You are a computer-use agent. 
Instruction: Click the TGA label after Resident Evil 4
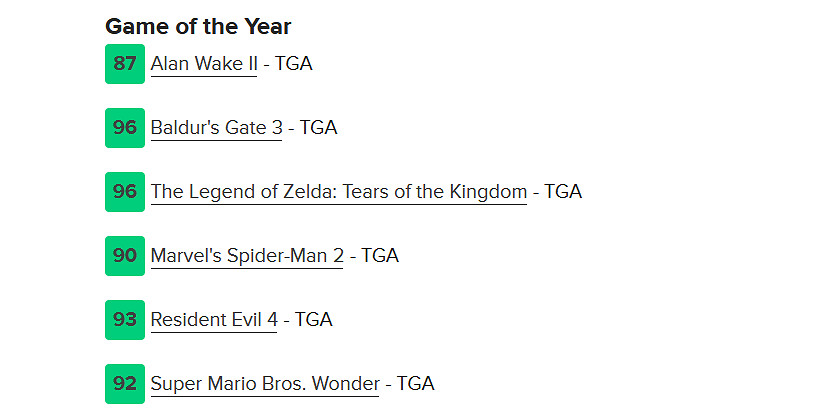(x=314, y=320)
